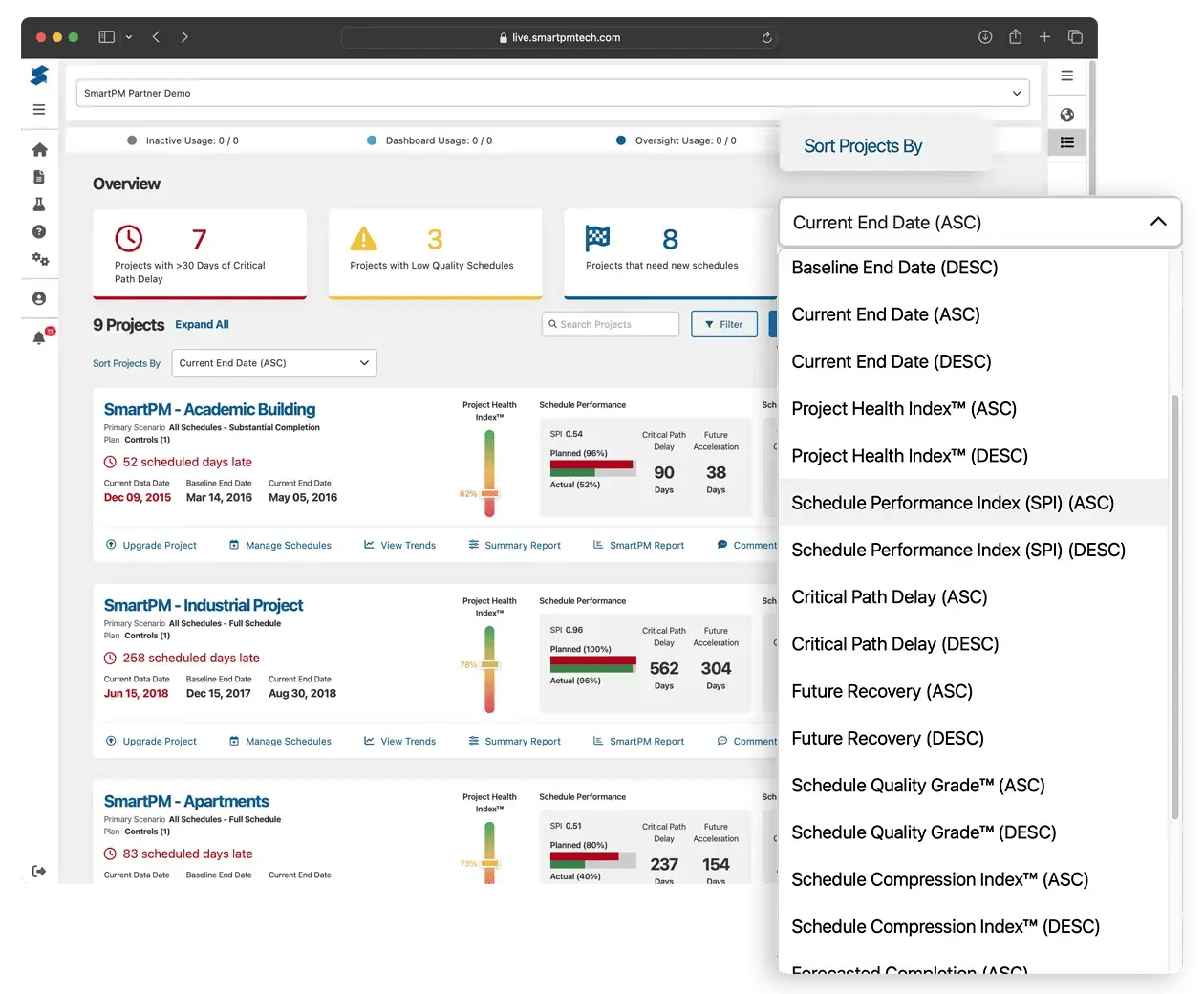This screenshot has height=994, width=1204.
Task: Click 52 scheduled days late text
Action: pyautogui.click(x=187, y=463)
